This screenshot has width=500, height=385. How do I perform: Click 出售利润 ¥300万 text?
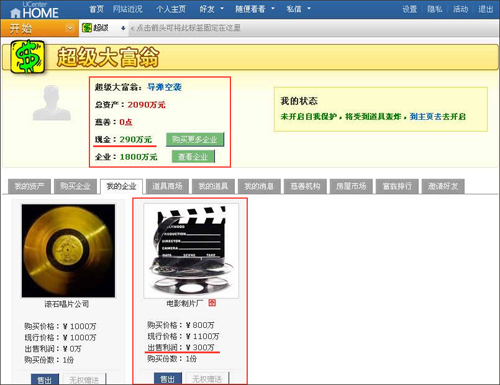[181, 347]
